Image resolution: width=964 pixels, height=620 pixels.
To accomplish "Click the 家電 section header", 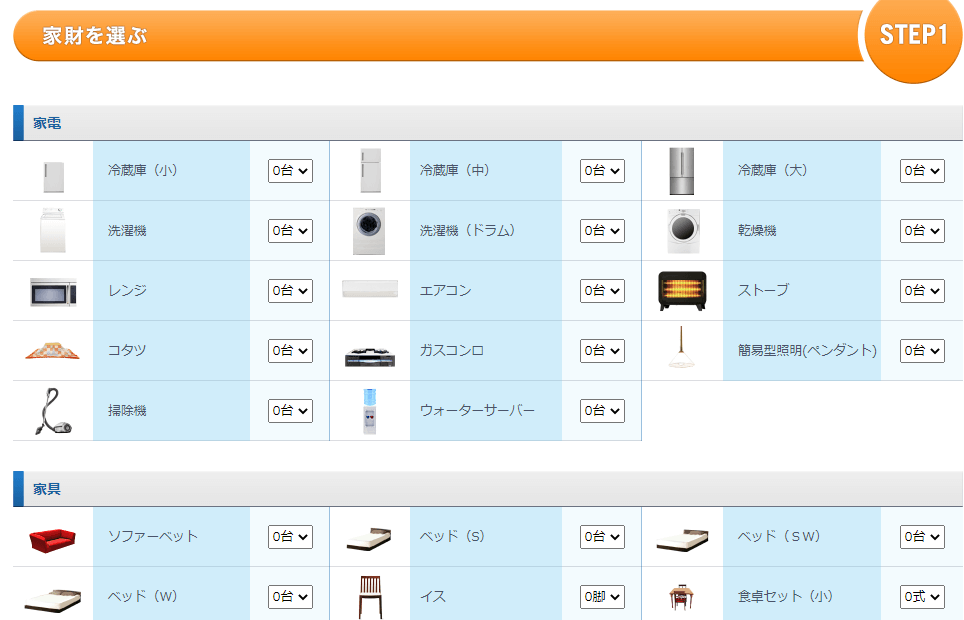I will pyautogui.click(x=47, y=124).
